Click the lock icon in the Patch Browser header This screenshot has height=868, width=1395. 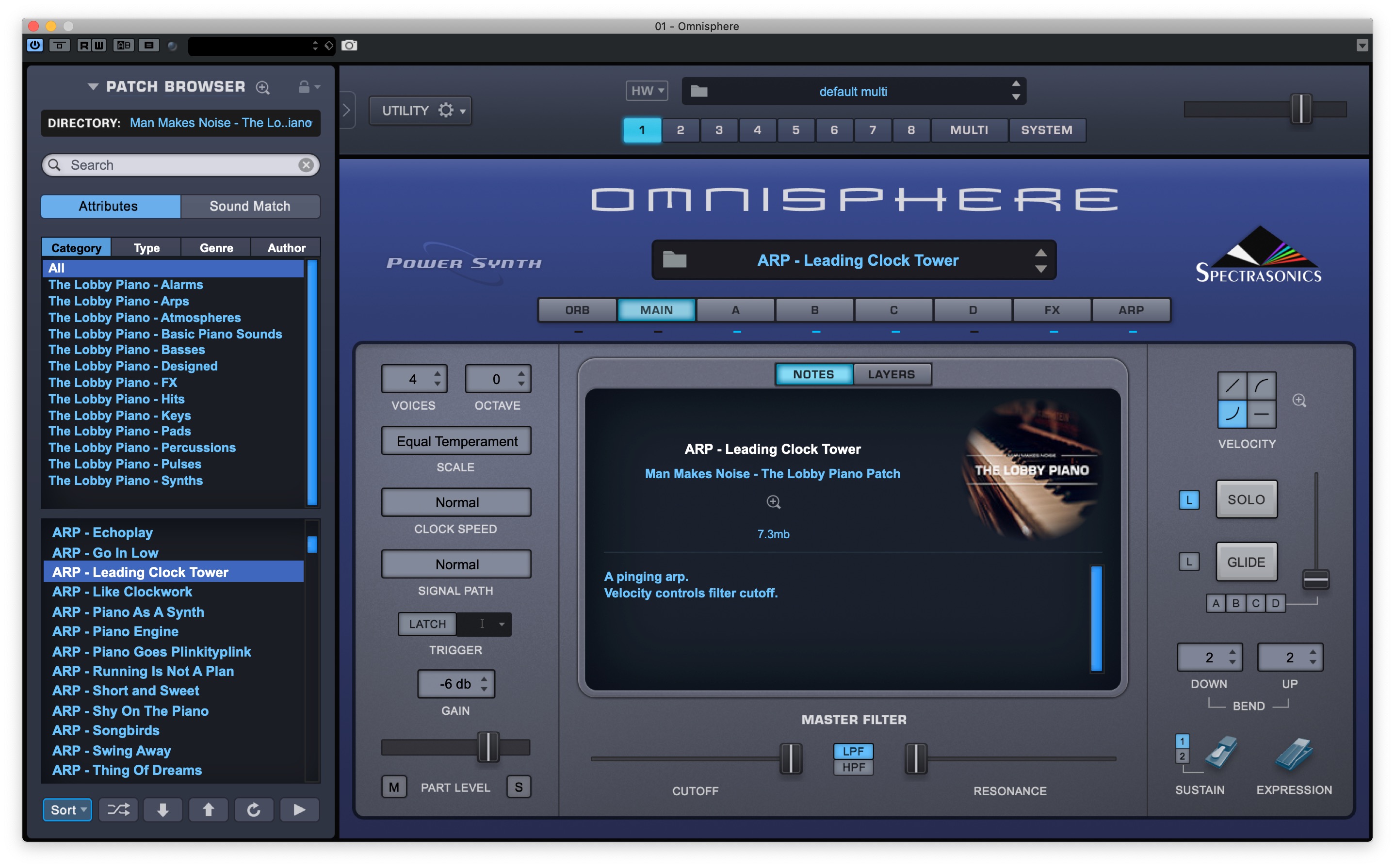(x=303, y=87)
